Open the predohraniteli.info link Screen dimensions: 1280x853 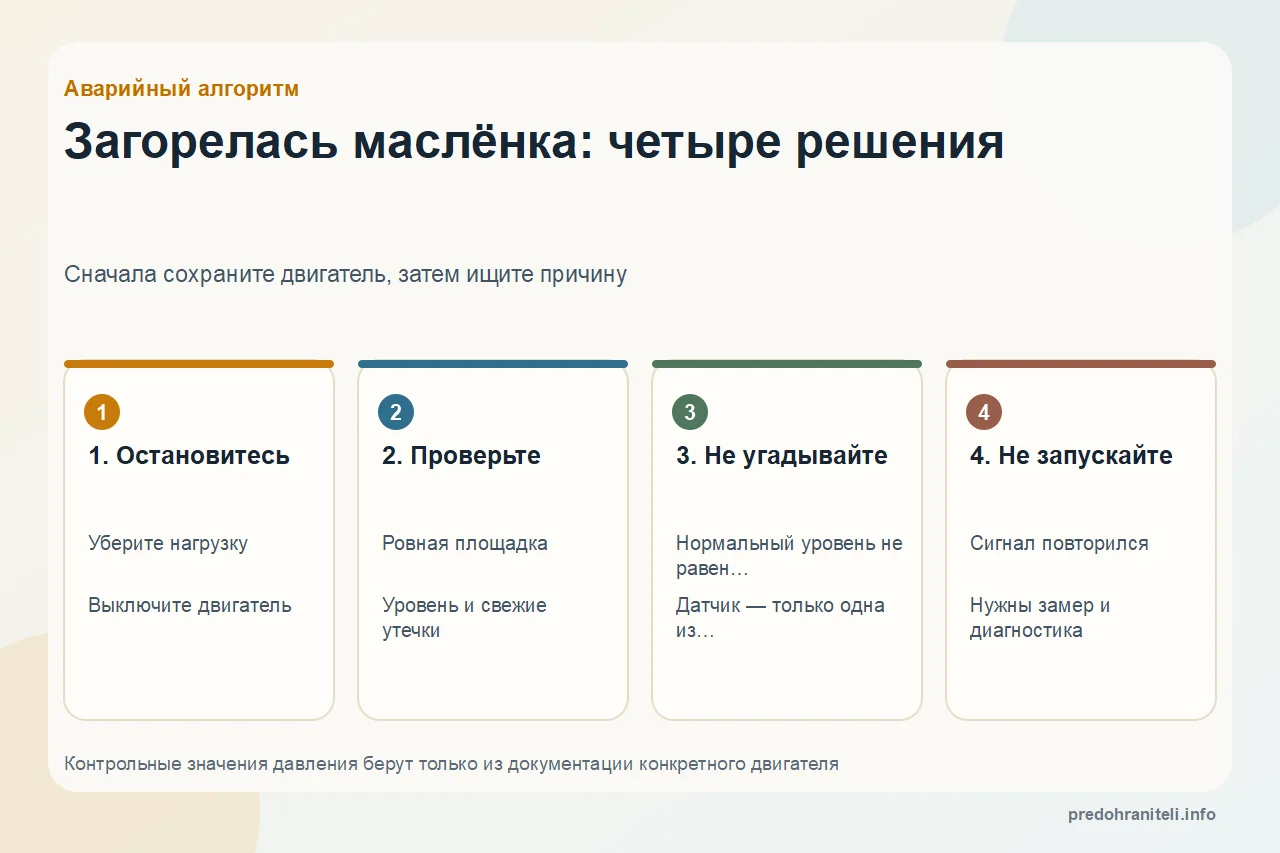(1142, 814)
